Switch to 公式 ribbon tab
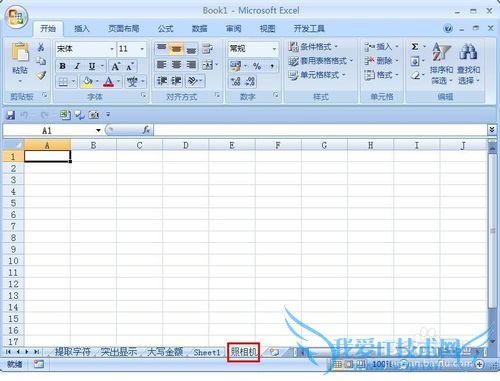This screenshot has height=381, width=500. [165, 29]
